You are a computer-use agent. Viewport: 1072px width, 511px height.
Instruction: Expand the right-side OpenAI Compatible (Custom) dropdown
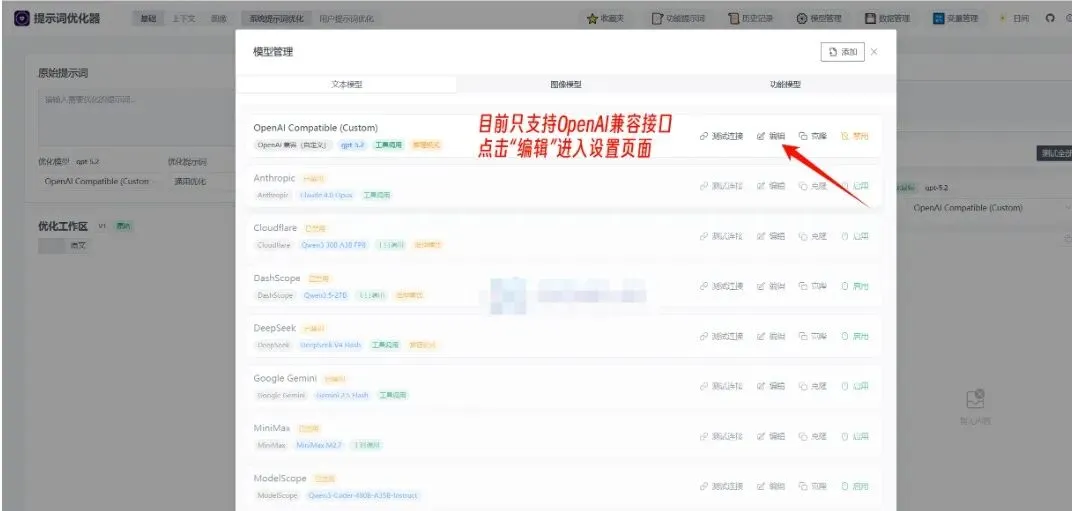[x=989, y=208]
